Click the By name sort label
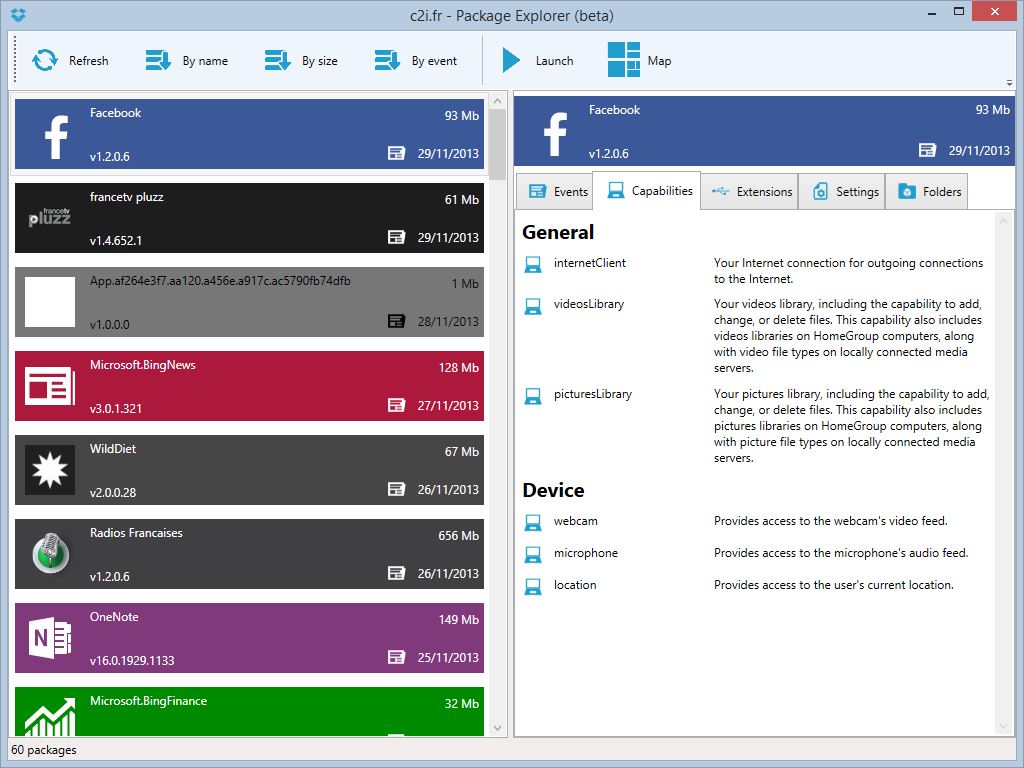This screenshot has width=1024, height=768. [x=205, y=61]
